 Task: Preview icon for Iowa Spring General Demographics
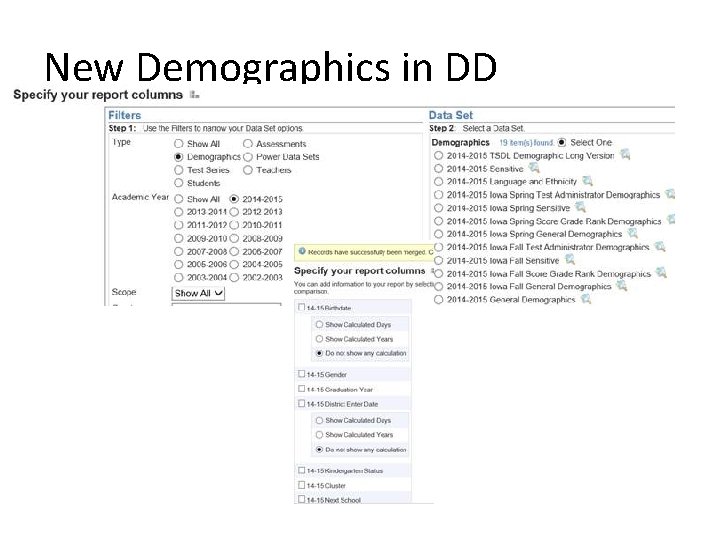coord(633,233)
